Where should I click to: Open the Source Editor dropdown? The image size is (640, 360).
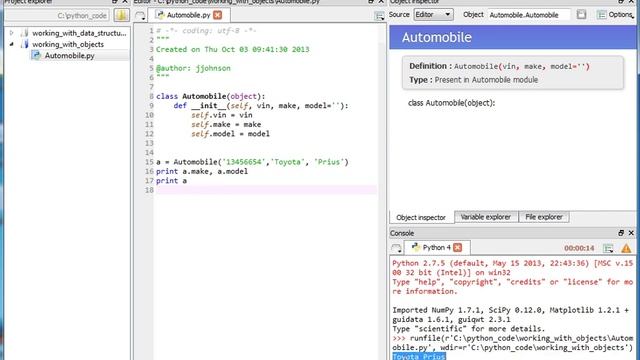click(433, 15)
